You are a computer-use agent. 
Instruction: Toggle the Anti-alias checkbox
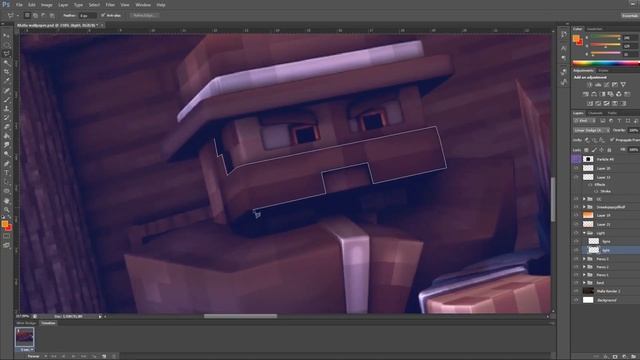pos(103,16)
